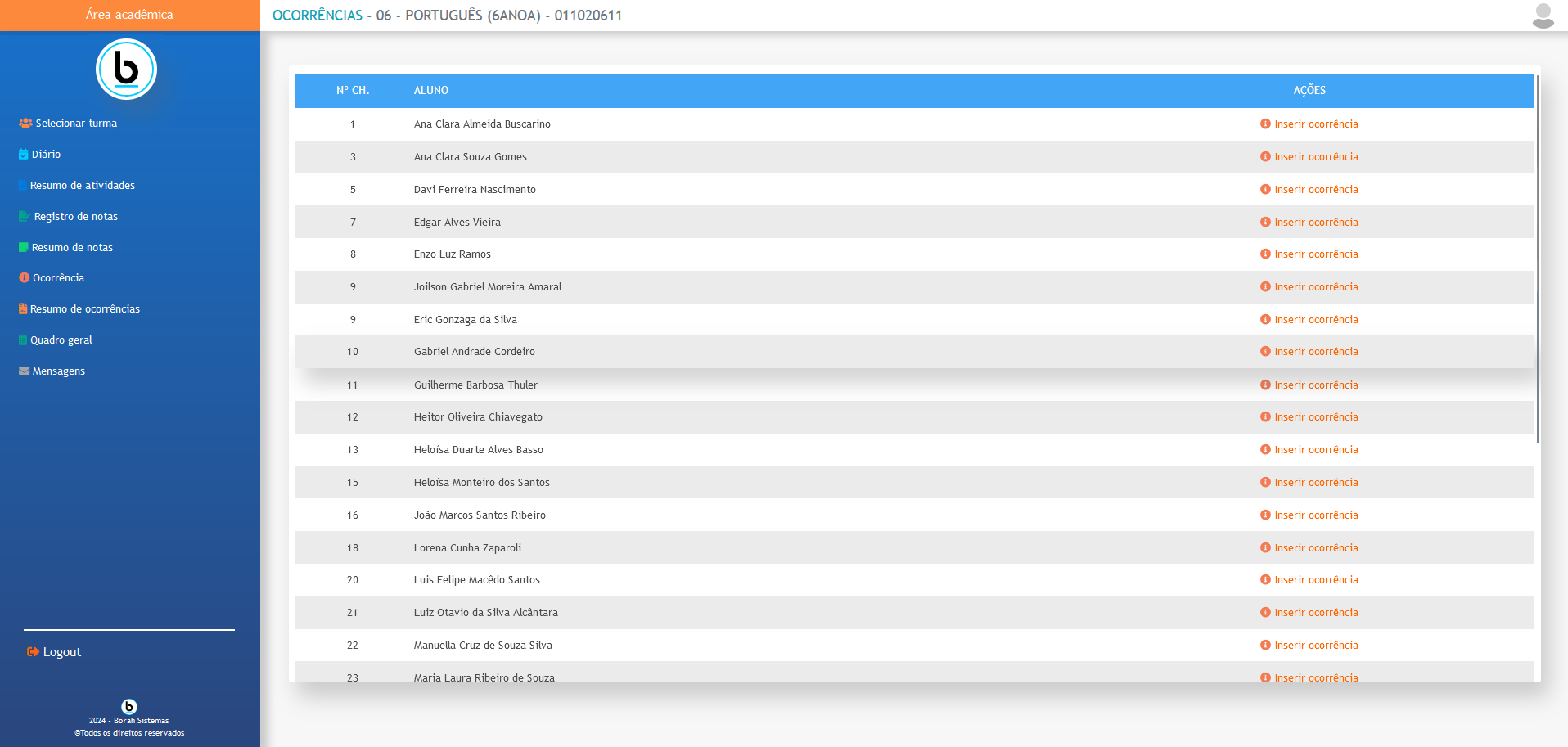
Task: Click the Diário clipboard icon
Action: point(24,154)
